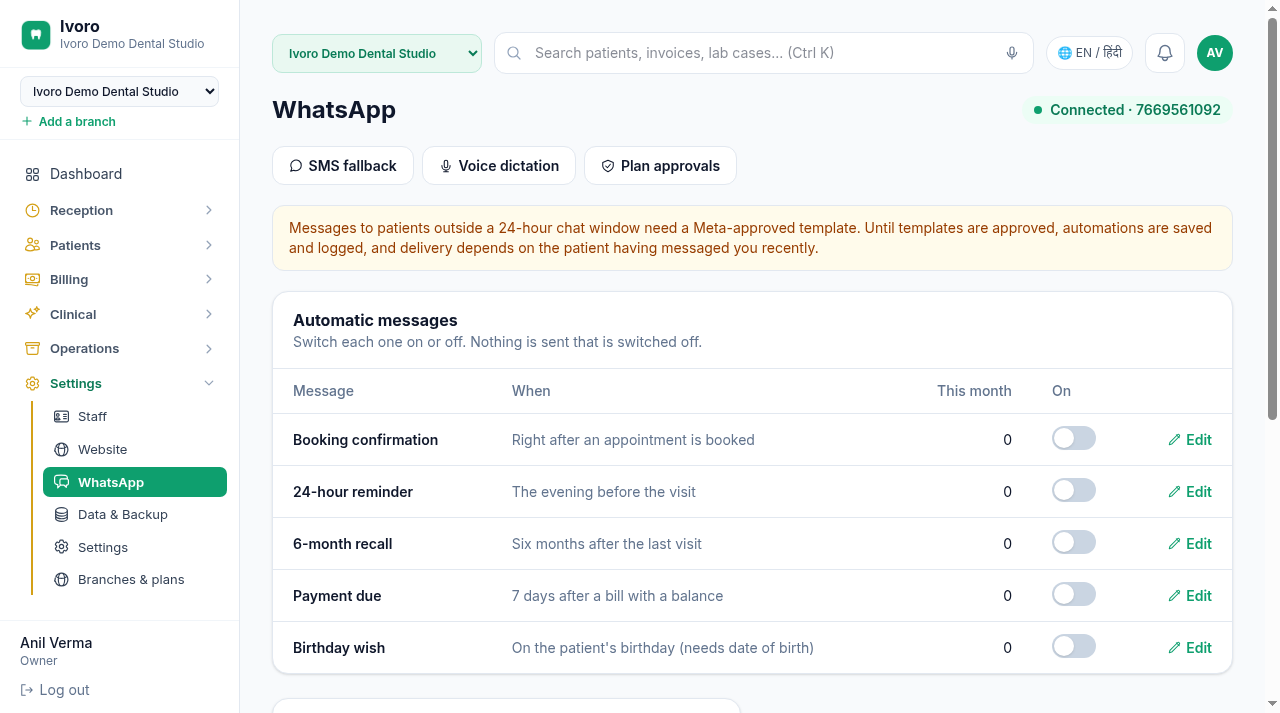Select the WhatsApp menu item
Viewport: 1280px width, 713px height.
coord(135,482)
